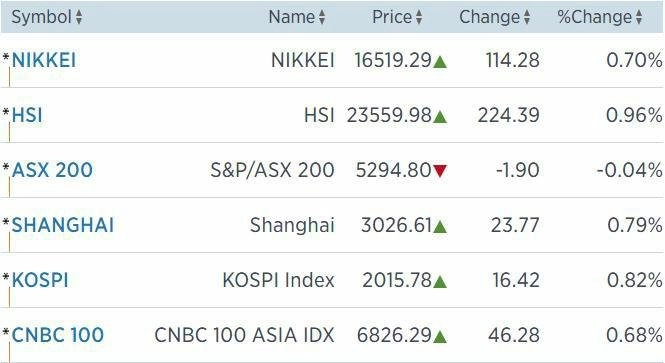The height and width of the screenshot is (363, 665).
Task: Click red down arrow beside ASX 200 price
Action: coord(440,171)
